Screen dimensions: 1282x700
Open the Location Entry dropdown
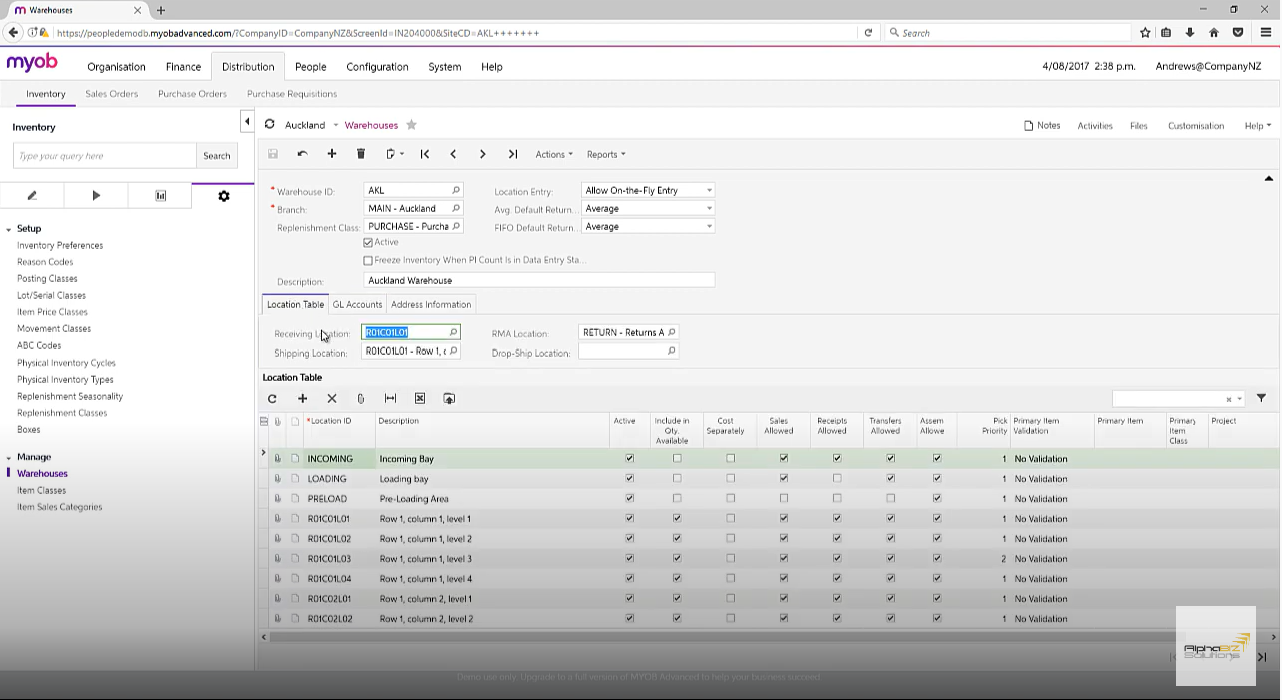pos(708,190)
